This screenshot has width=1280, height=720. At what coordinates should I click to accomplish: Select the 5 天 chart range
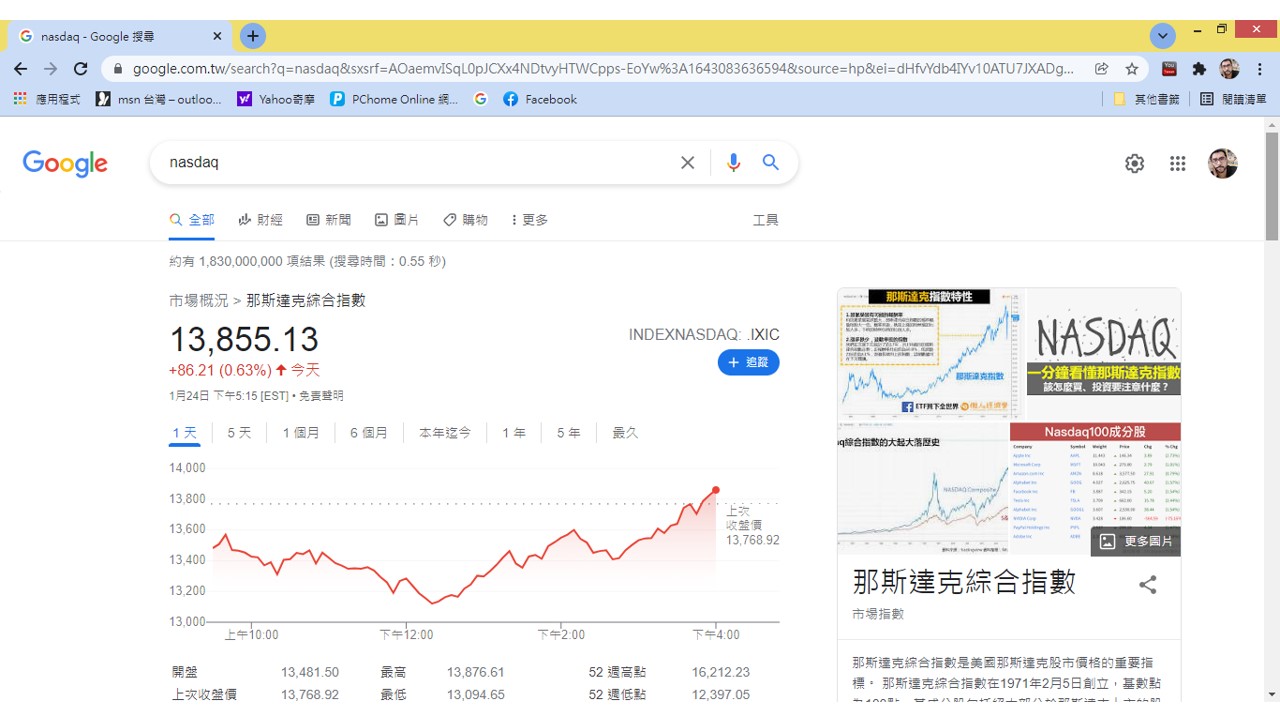pos(239,433)
